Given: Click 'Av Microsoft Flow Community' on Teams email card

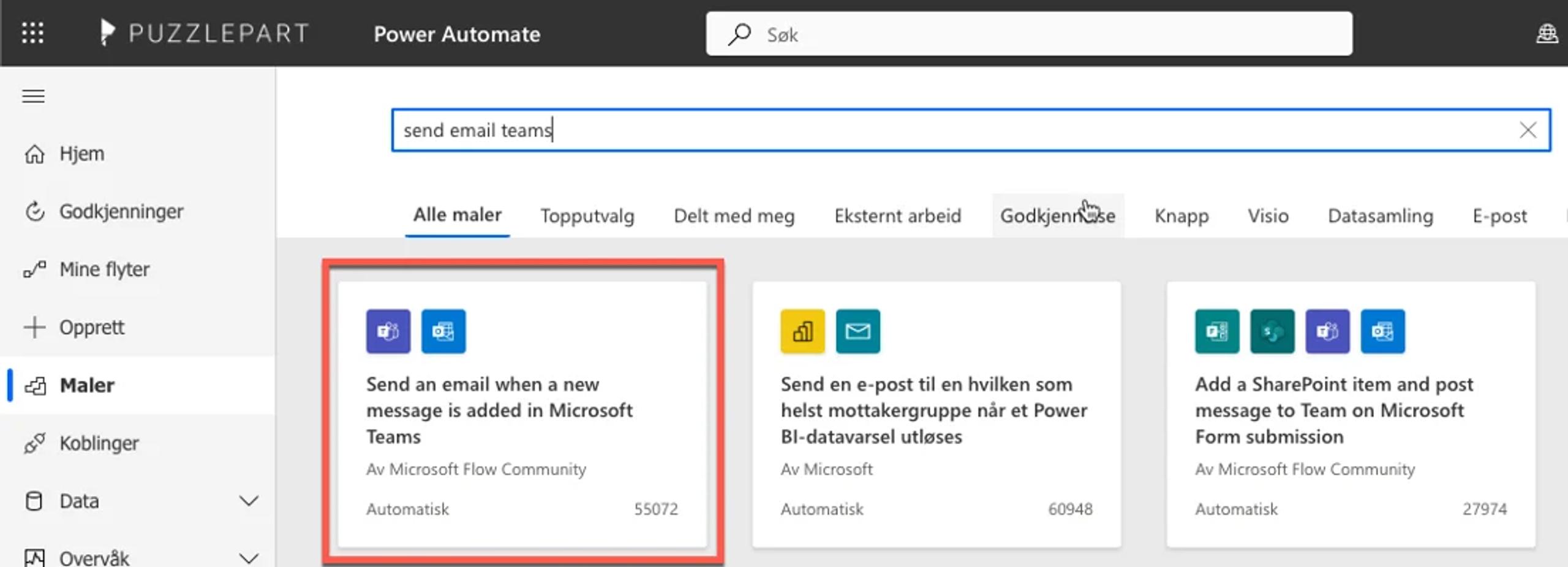Looking at the screenshot, I should [x=476, y=470].
